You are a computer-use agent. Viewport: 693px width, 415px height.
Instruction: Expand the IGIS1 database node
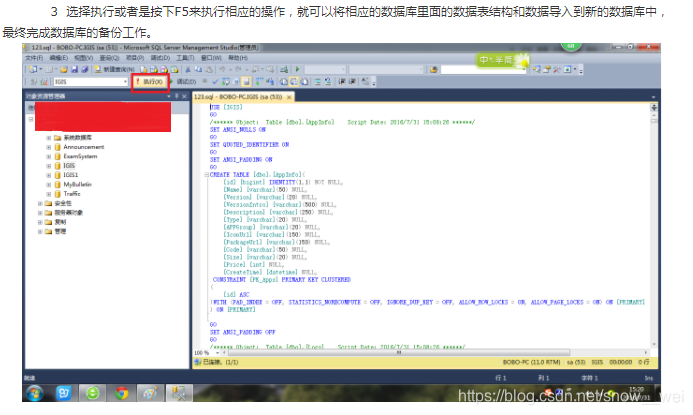point(49,175)
